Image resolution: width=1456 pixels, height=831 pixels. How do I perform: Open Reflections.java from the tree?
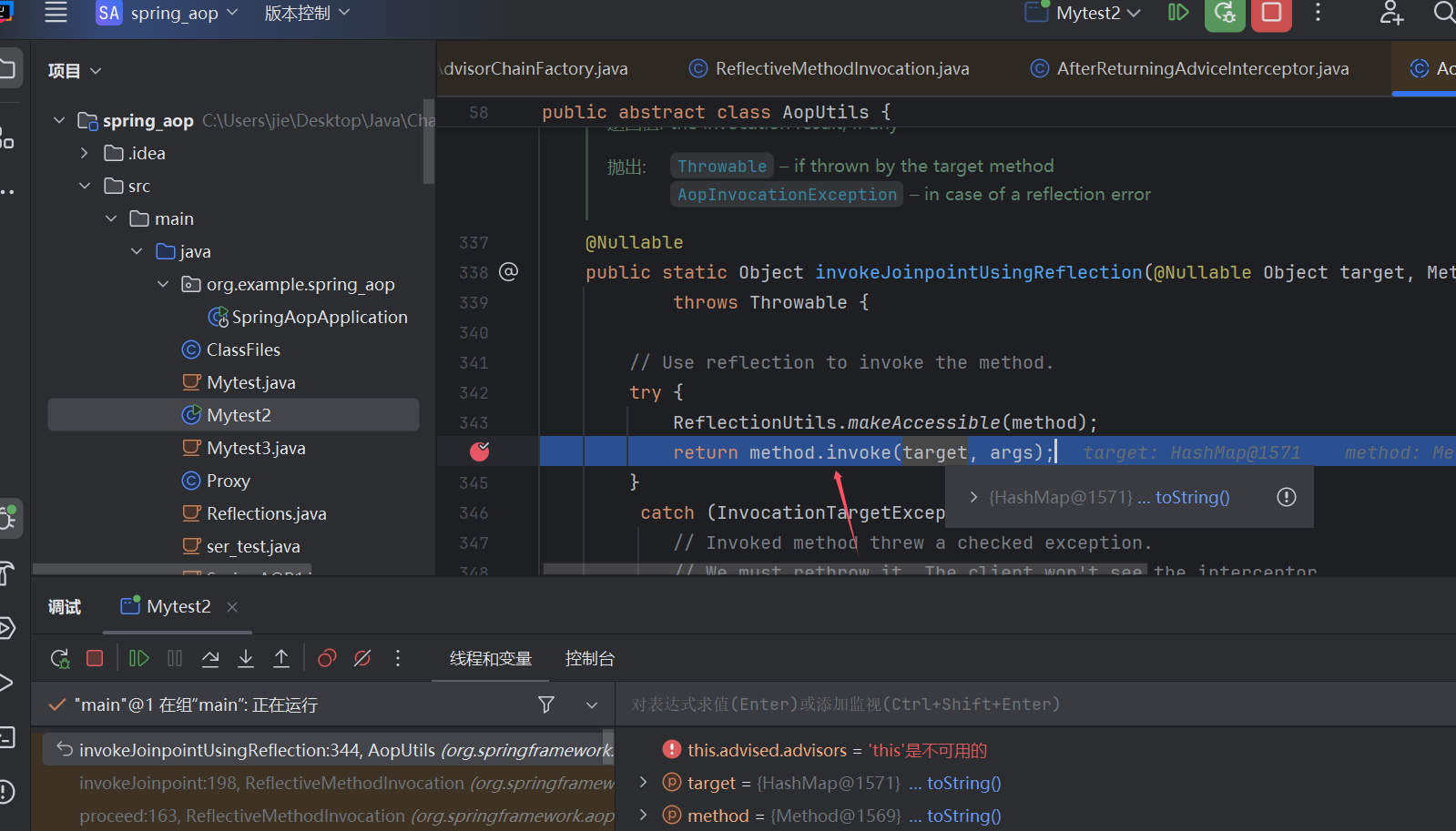(254, 513)
